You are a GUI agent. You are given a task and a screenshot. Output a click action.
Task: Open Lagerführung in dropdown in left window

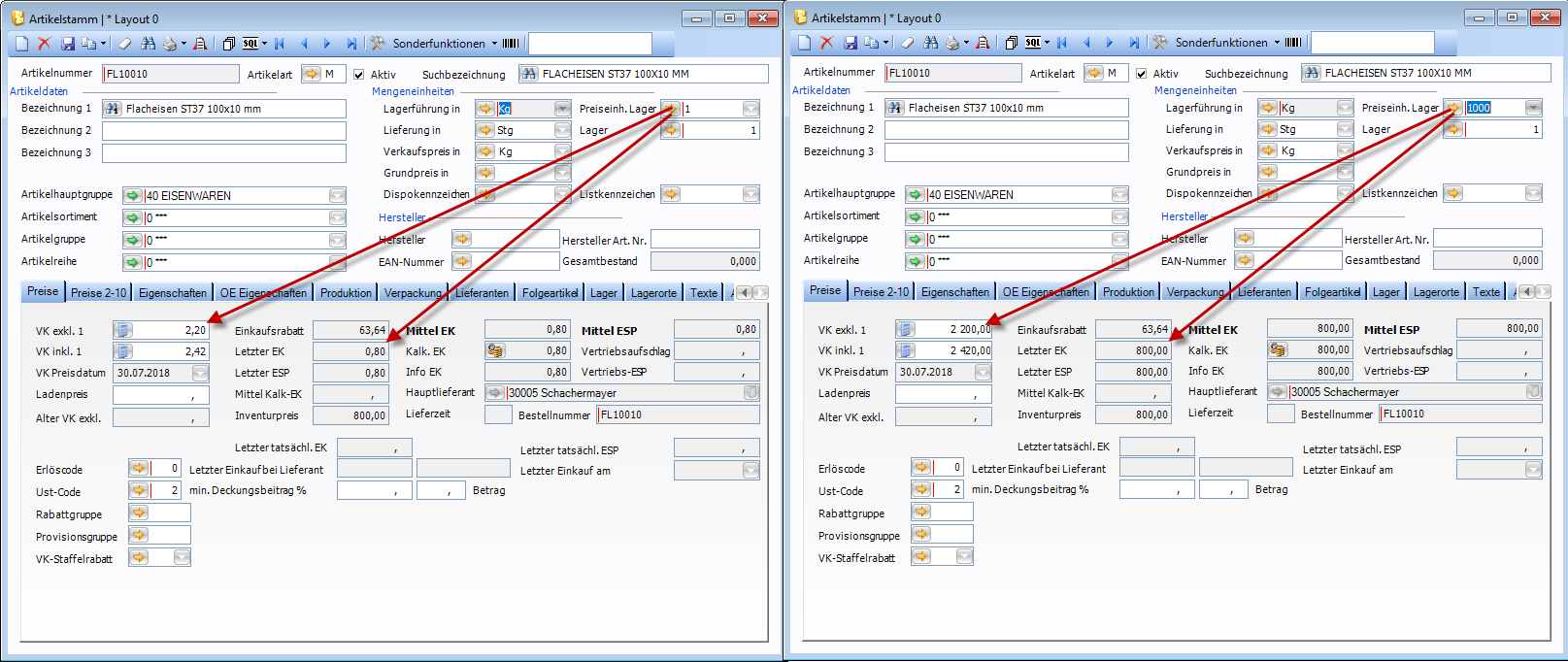(x=562, y=109)
